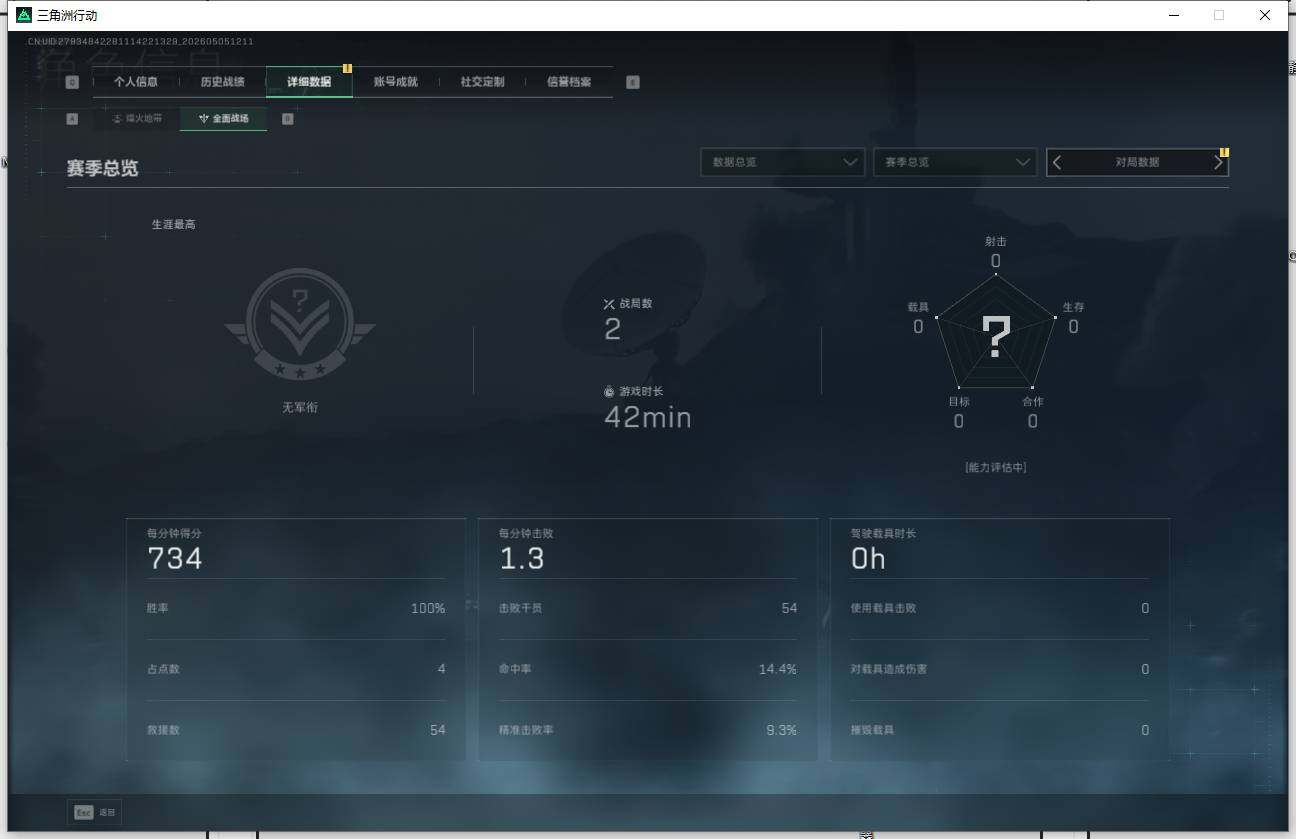Click the 9.3% 精准击败率 value
The height and width of the screenshot is (839, 1296).
coord(782,730)
